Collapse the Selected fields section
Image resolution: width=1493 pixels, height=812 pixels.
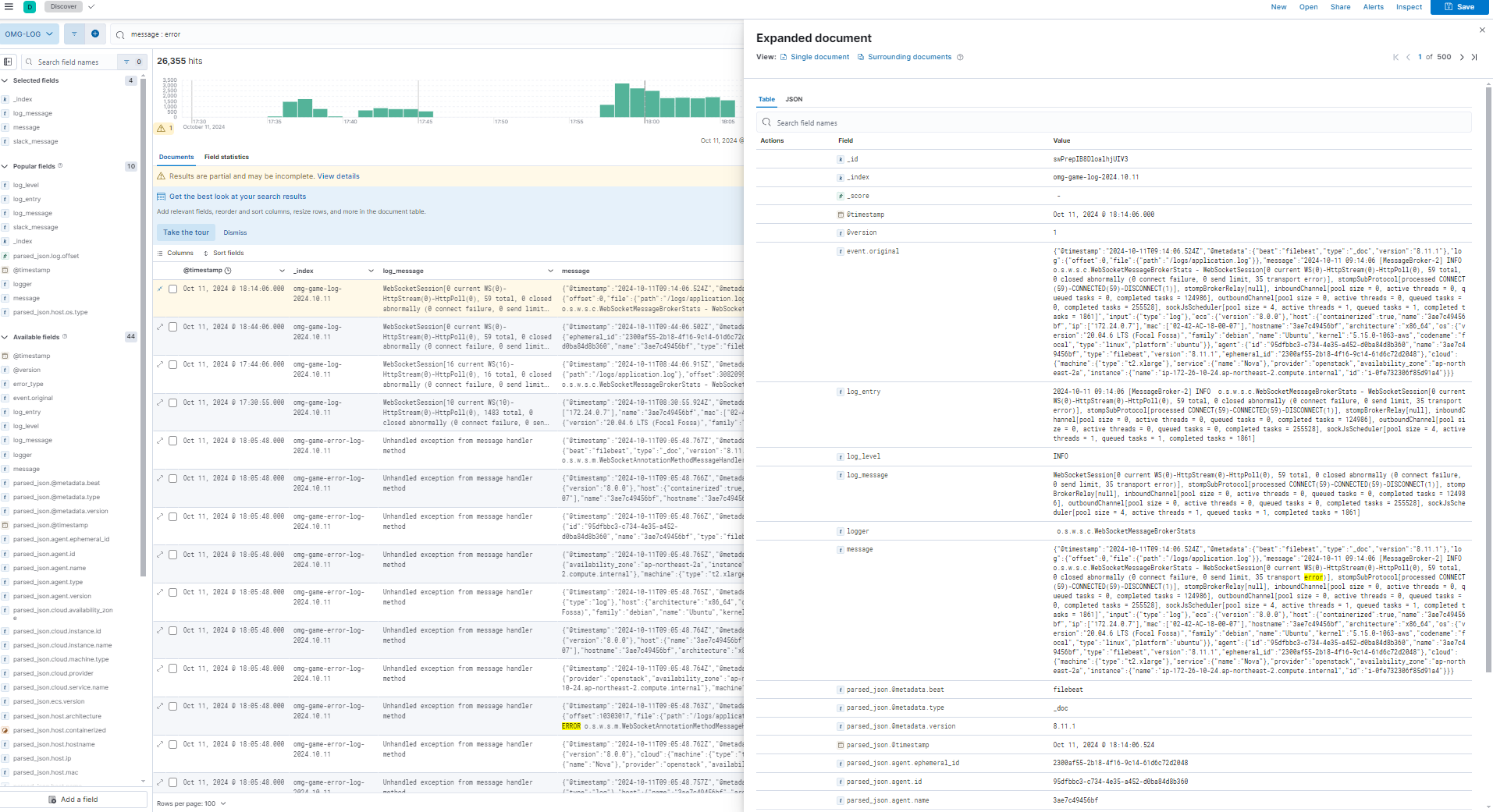point(5,80)
